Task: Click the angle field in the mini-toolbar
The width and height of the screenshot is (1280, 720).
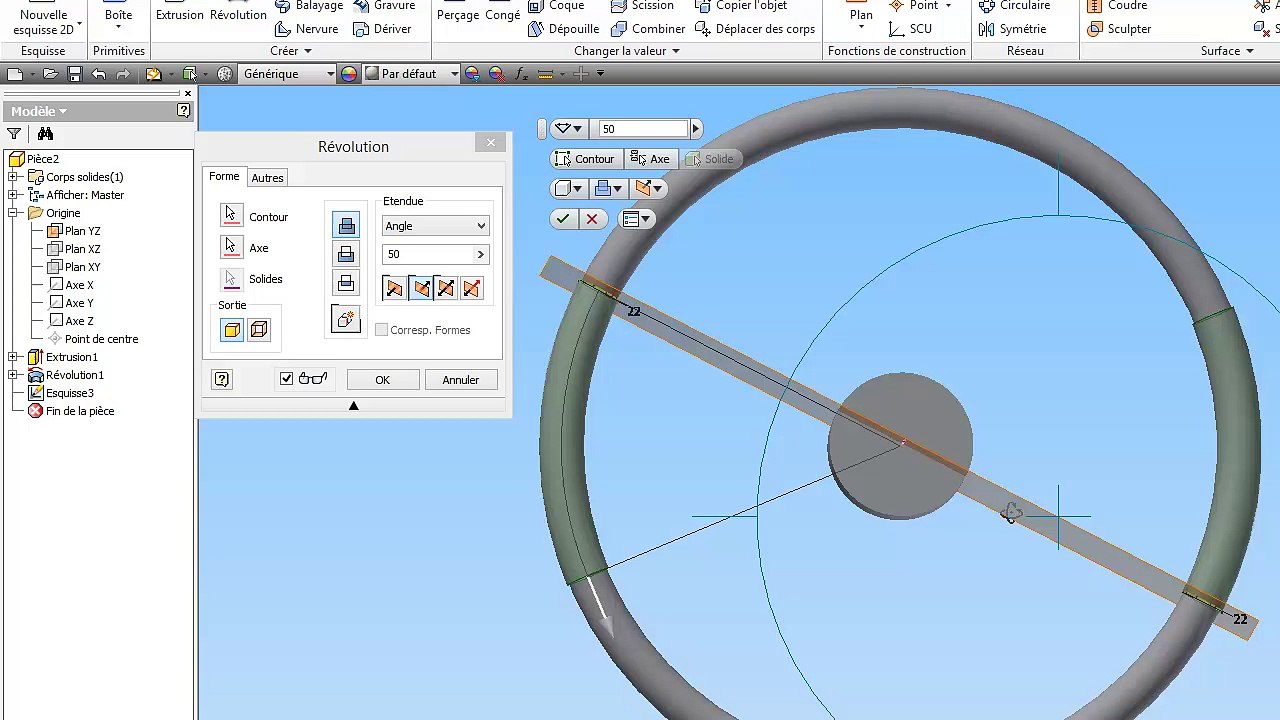Action: [644, 129]
